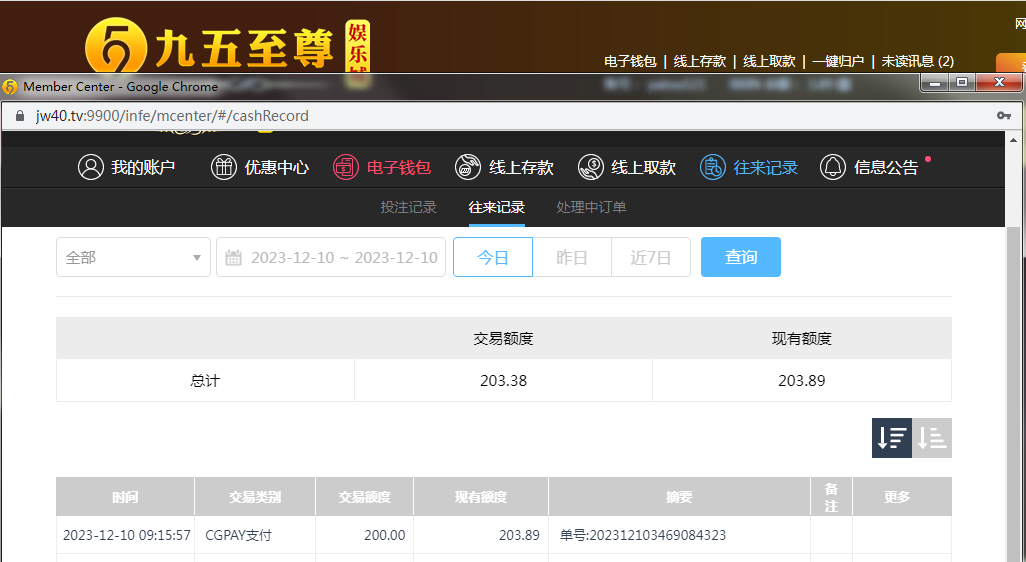Click the 九五至尊 logo in background page
This screenshot has height=562, width=1026.
point(209,47)
